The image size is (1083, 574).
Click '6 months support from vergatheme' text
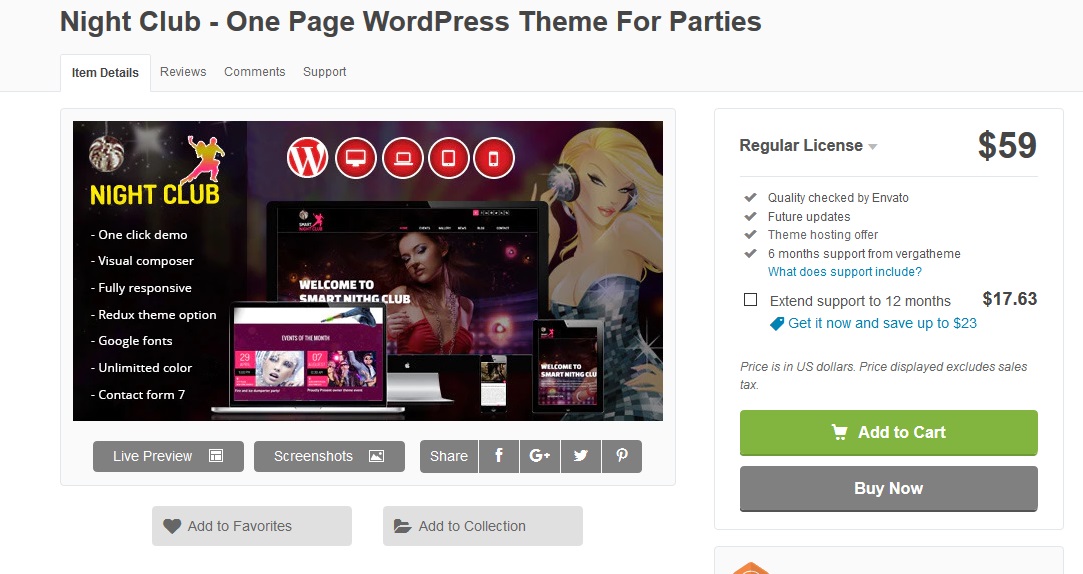pos(864,253)
